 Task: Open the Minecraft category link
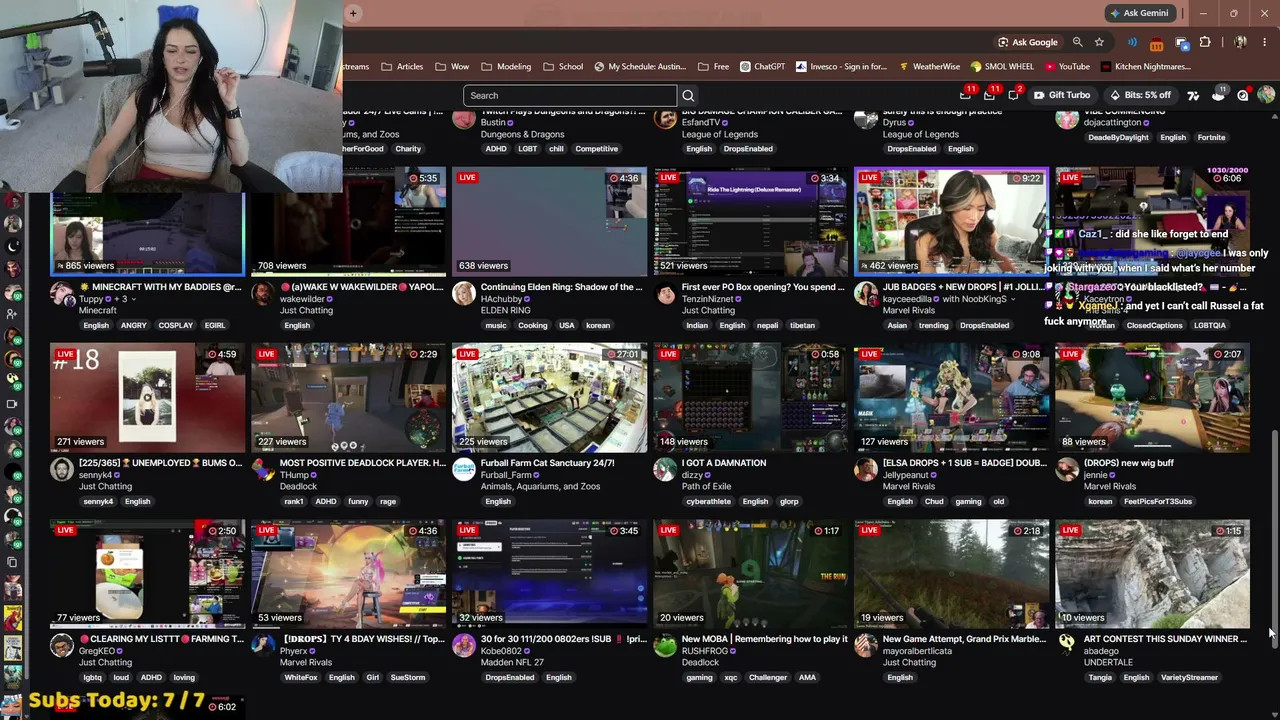pyautogui.click(x=98, y=310)
